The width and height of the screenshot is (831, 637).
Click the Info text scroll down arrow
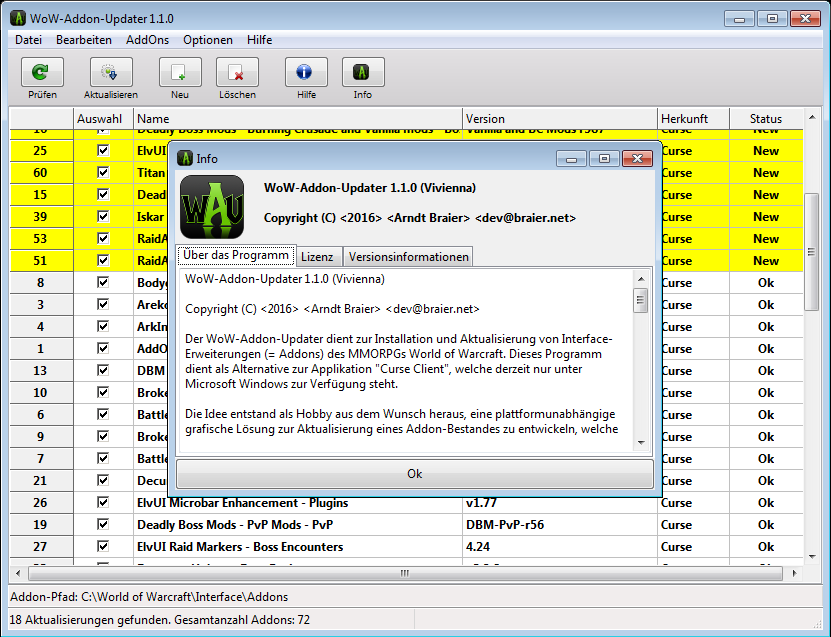point(641,443)
